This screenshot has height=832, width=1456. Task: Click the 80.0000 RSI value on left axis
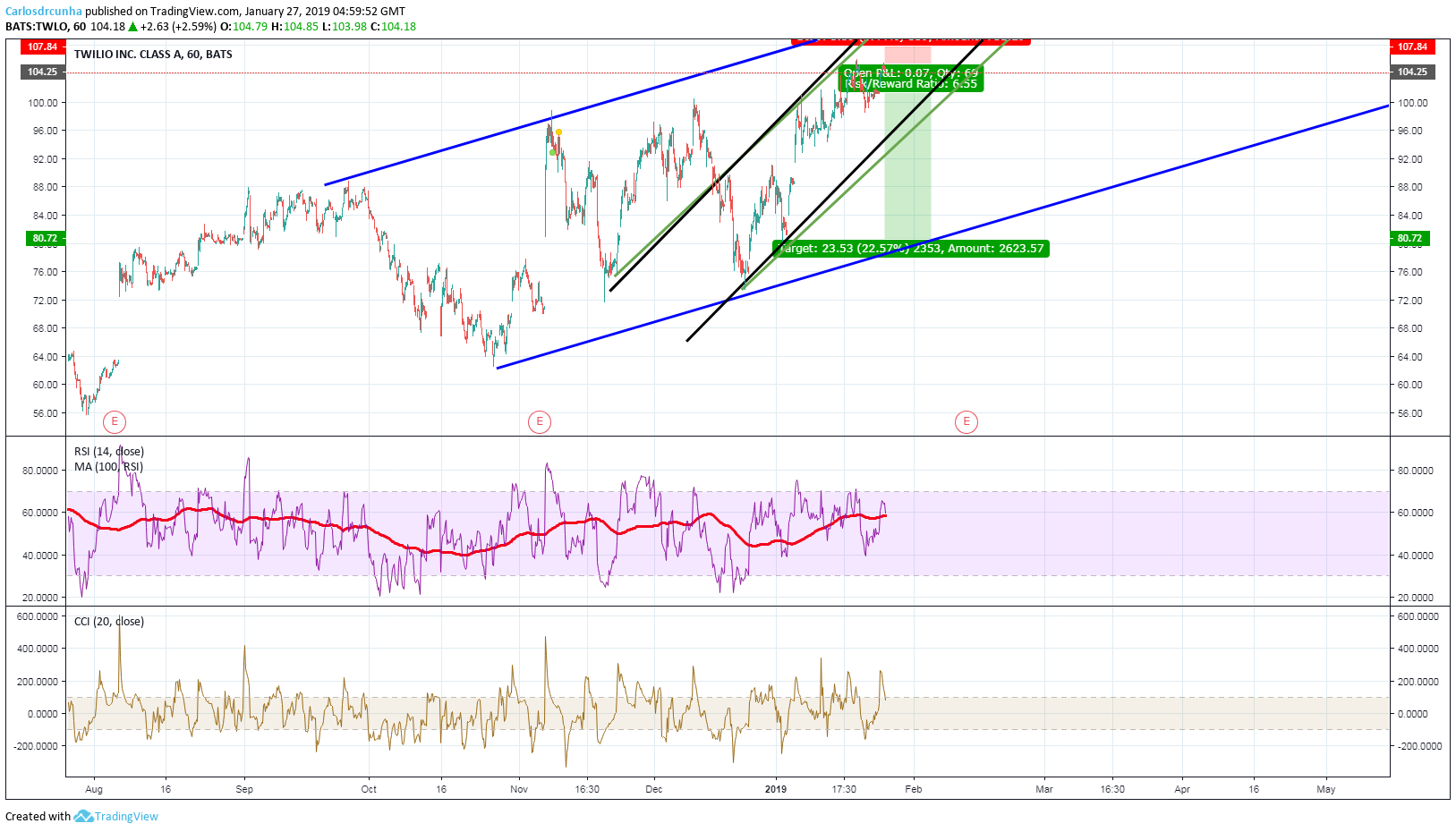point(40,471)
